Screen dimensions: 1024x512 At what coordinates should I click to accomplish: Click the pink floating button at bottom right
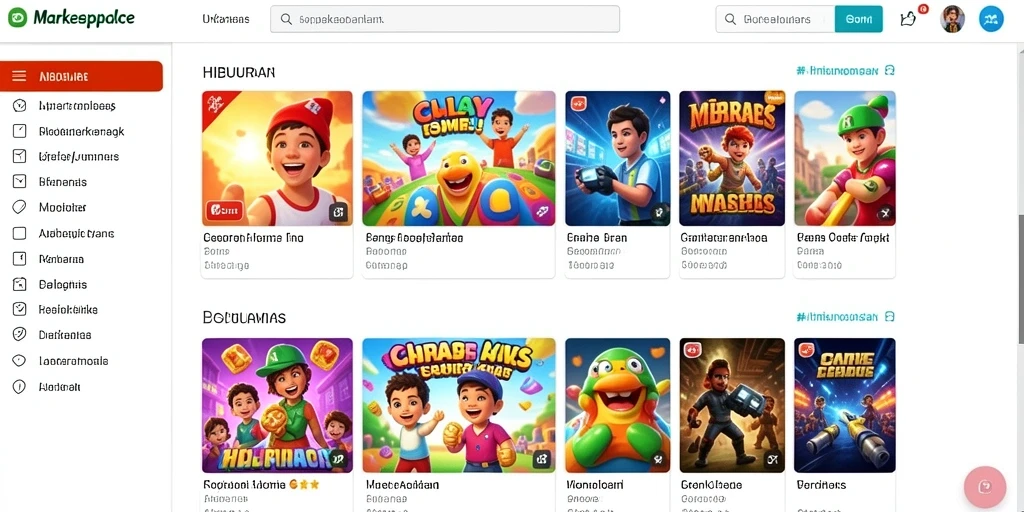pyautogui.click(x=985, y=487)
